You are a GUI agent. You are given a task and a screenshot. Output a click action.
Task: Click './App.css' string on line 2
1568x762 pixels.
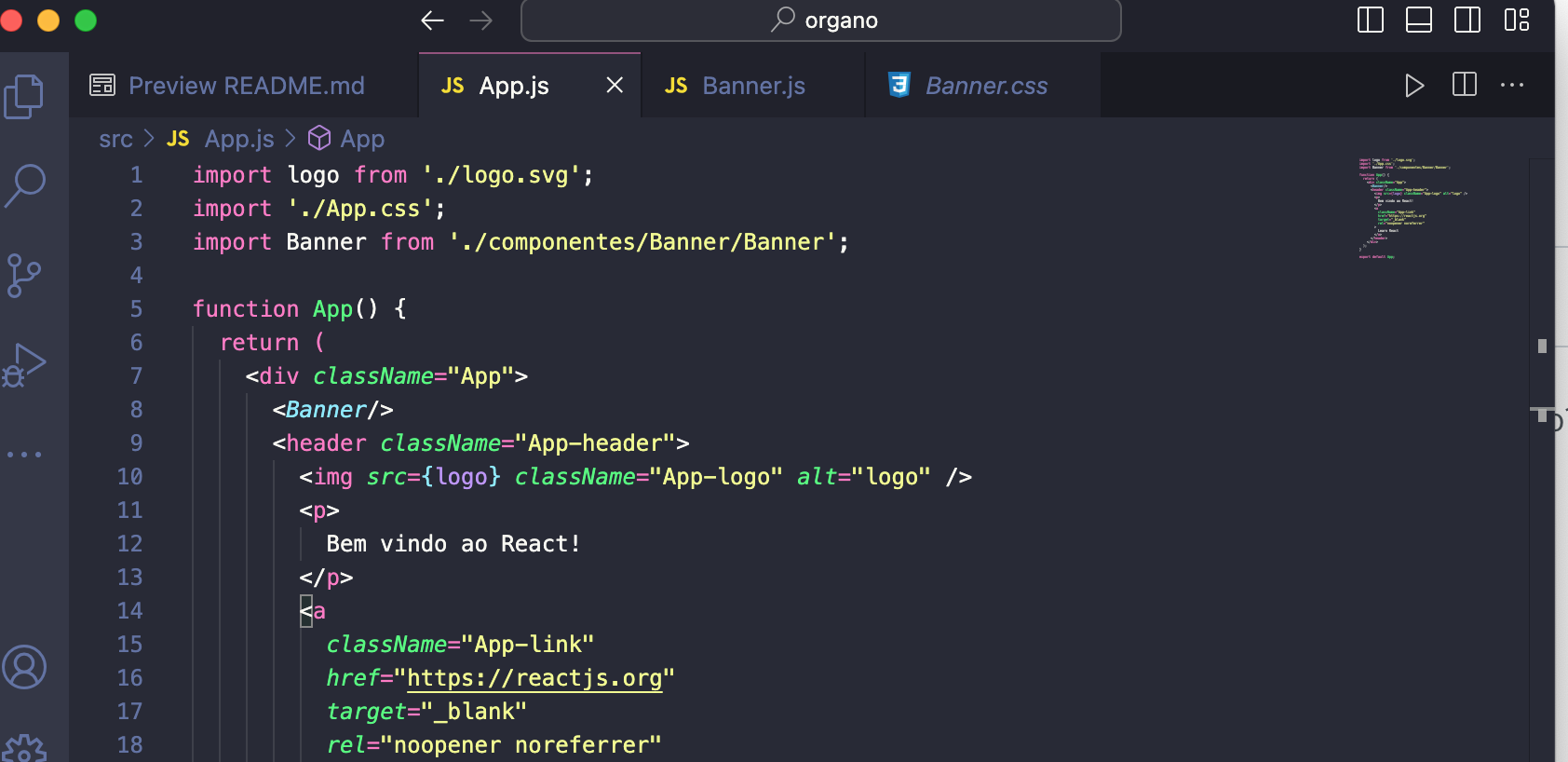(359, 209)
